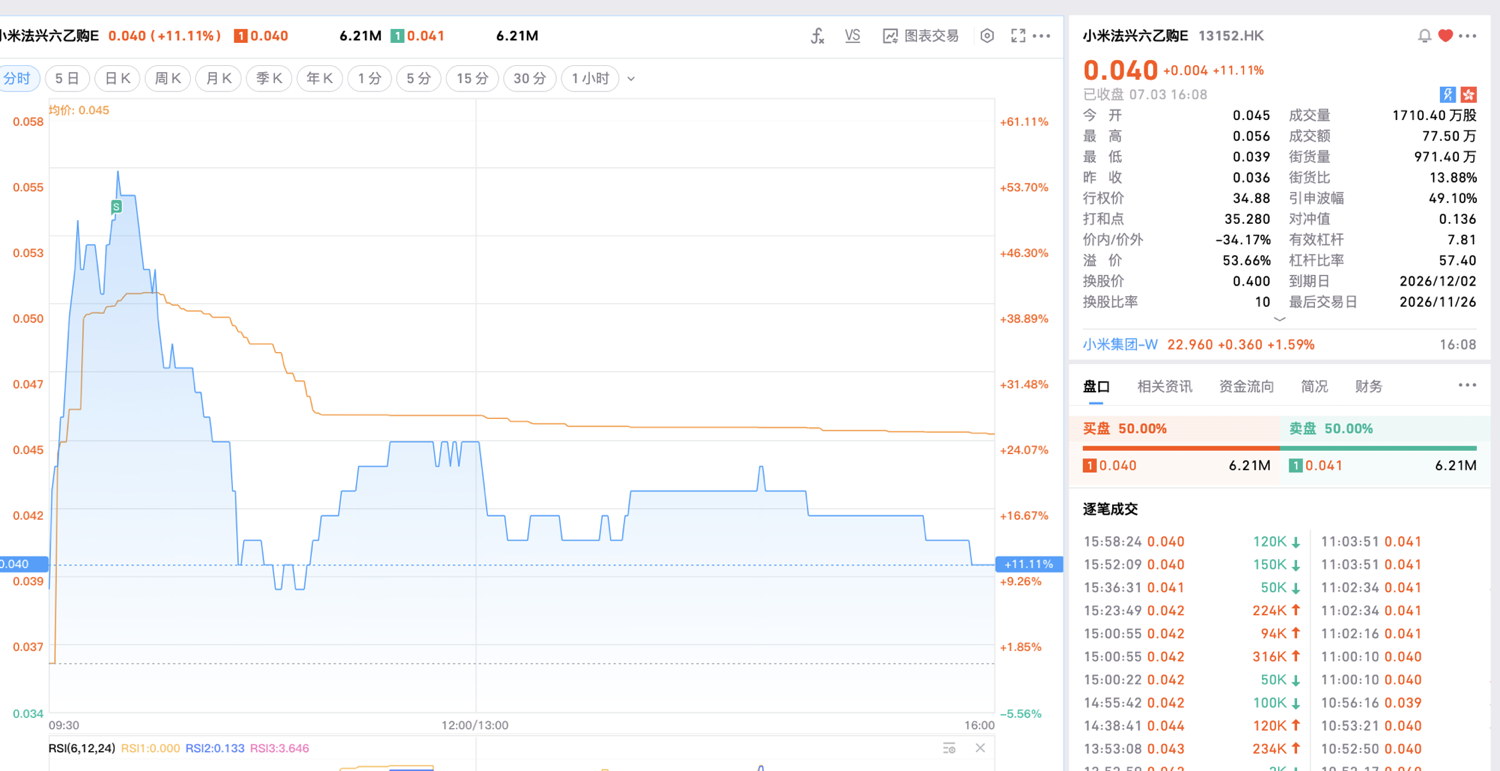Select the 分时 timeframe
This screenshot has height=771, width=1500.
coord(17,78)
